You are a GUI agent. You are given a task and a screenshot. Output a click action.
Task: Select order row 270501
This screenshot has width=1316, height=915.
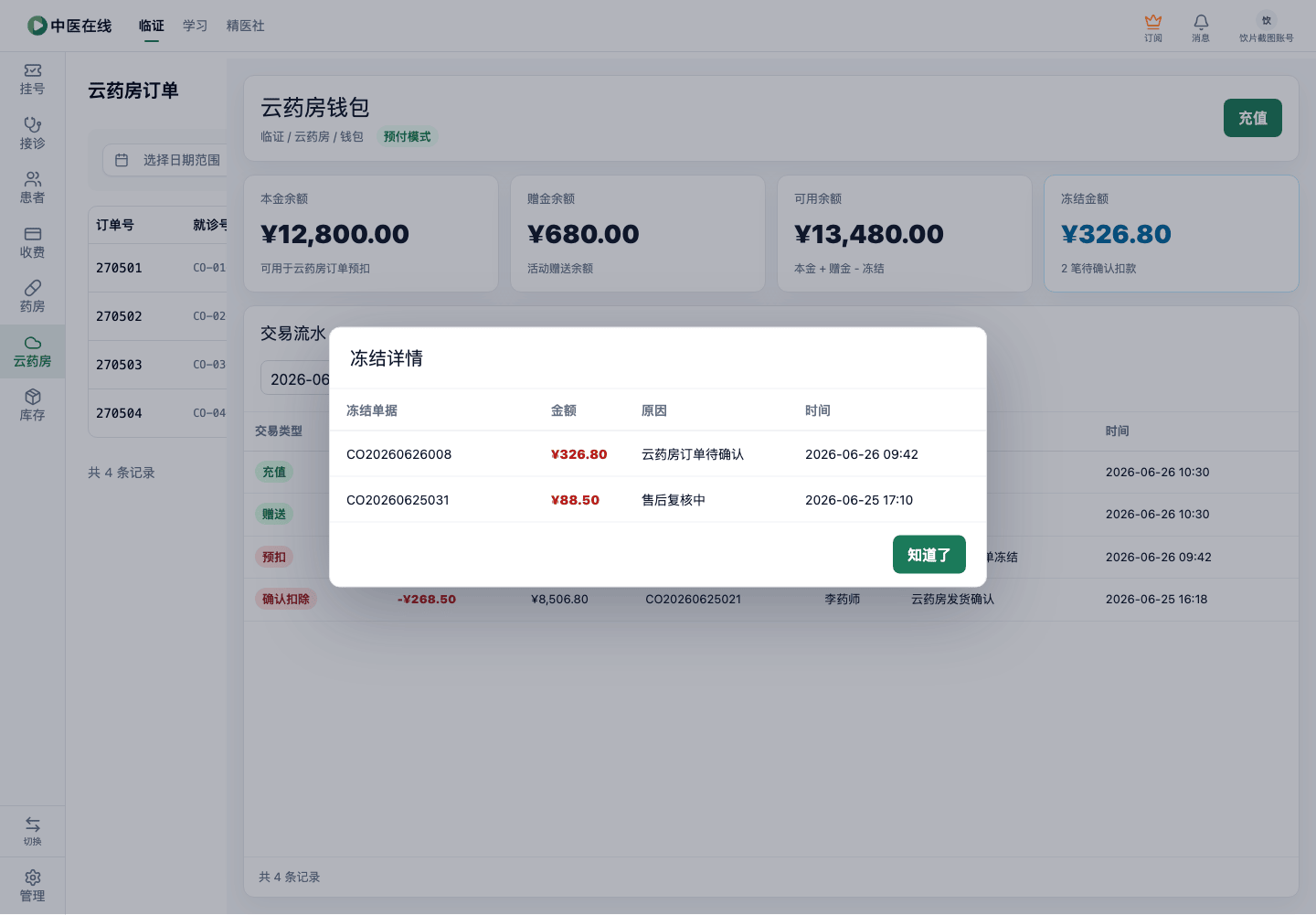pyautogui.click(x=157, y=268)
